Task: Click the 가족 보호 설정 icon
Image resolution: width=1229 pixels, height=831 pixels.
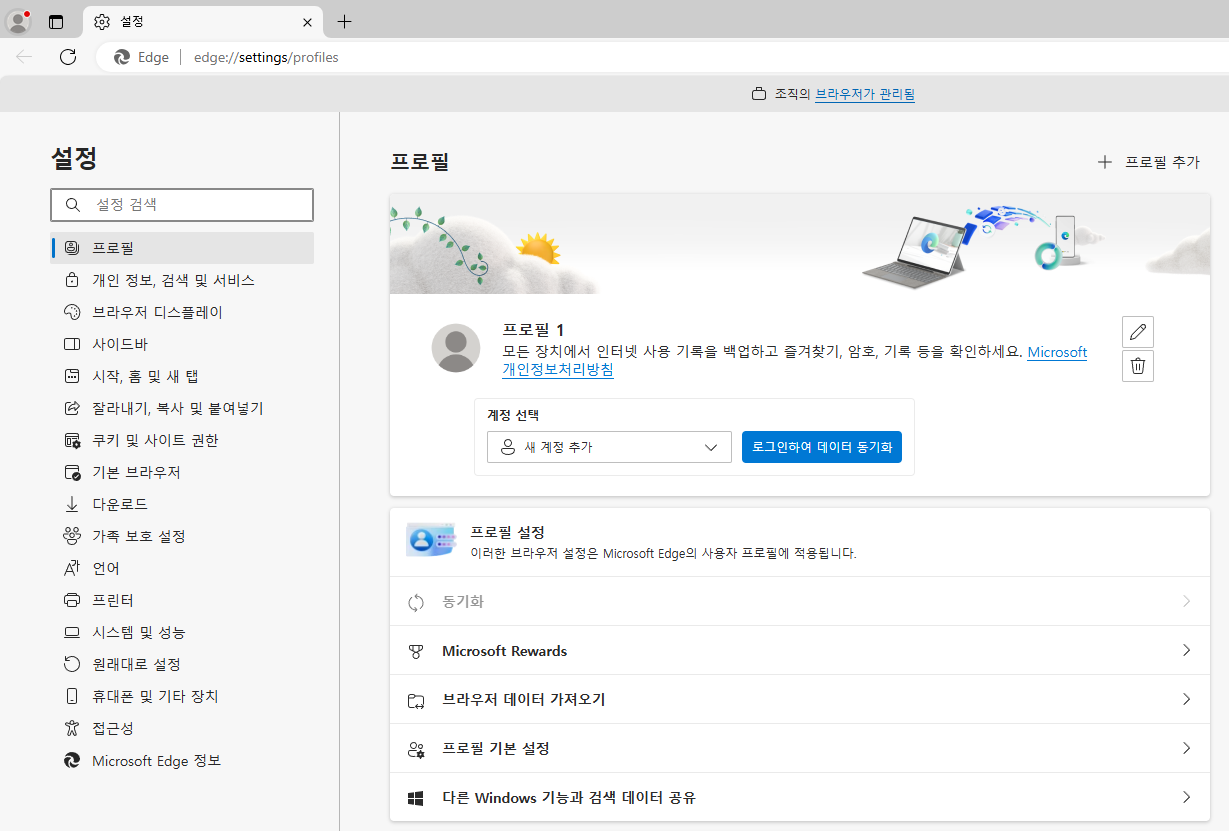Action: coord(72,536)
